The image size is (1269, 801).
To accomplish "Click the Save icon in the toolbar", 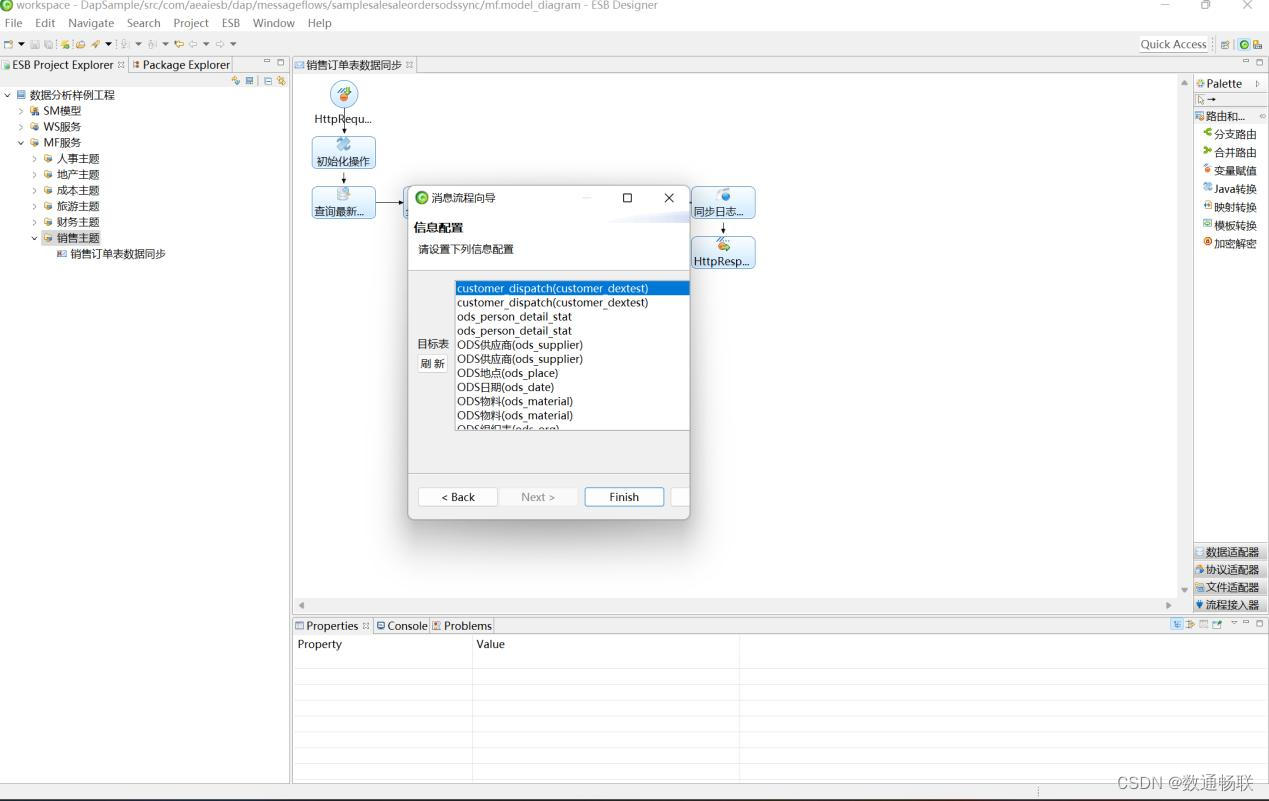I will point(35,44).
